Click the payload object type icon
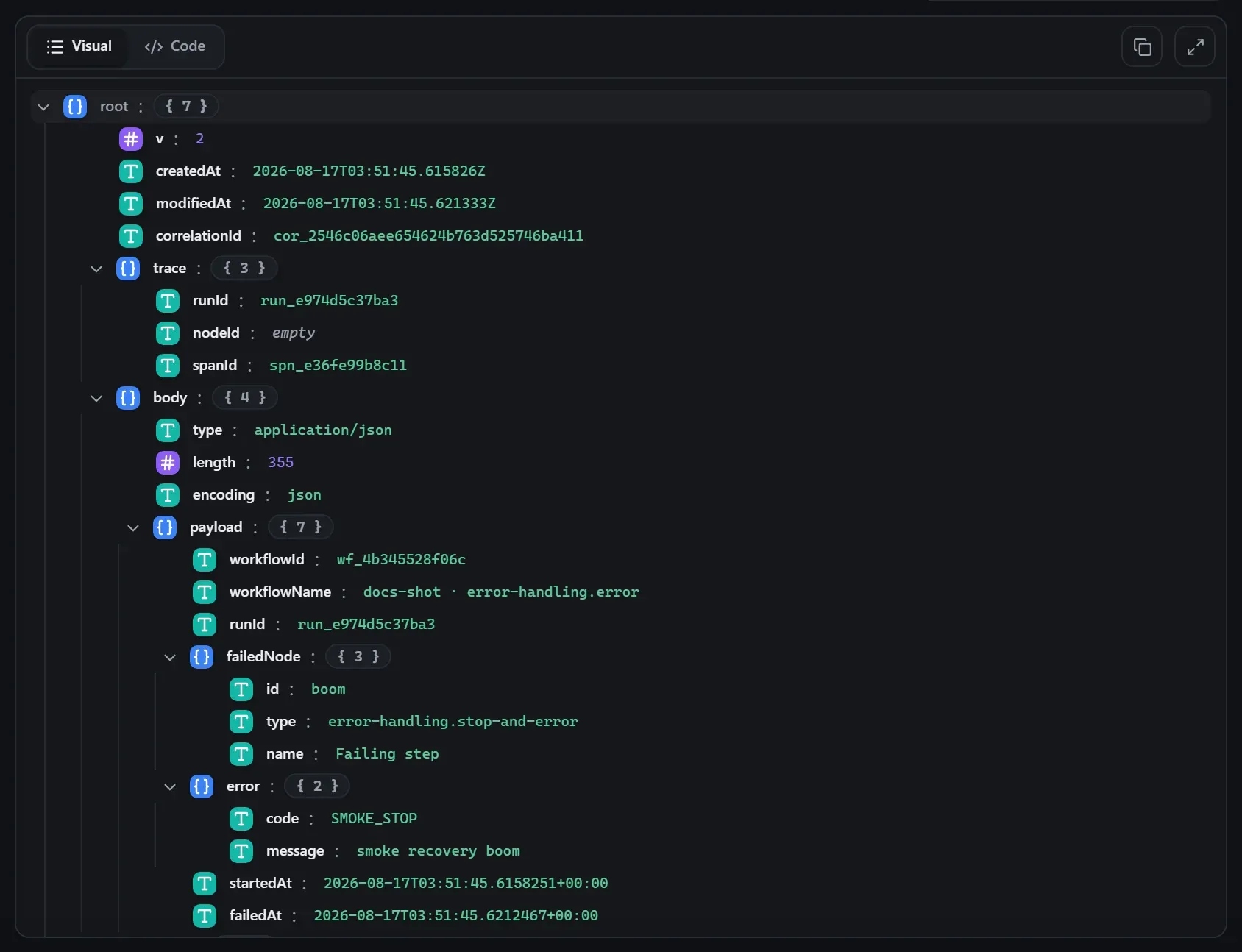Screen dimensions: 1242x952 tap(165, 527)
